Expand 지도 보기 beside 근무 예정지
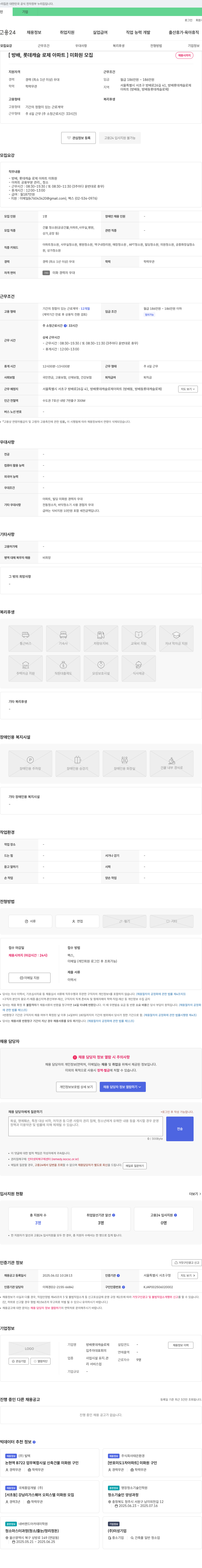The width and height of the screenshot is (202, 1568). (188, 389)
